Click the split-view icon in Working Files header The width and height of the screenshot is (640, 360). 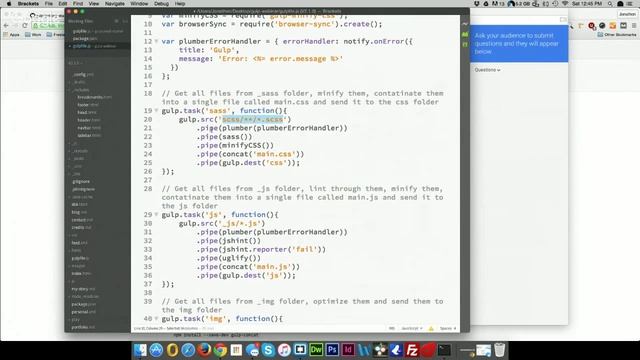(x=125, y=21)
